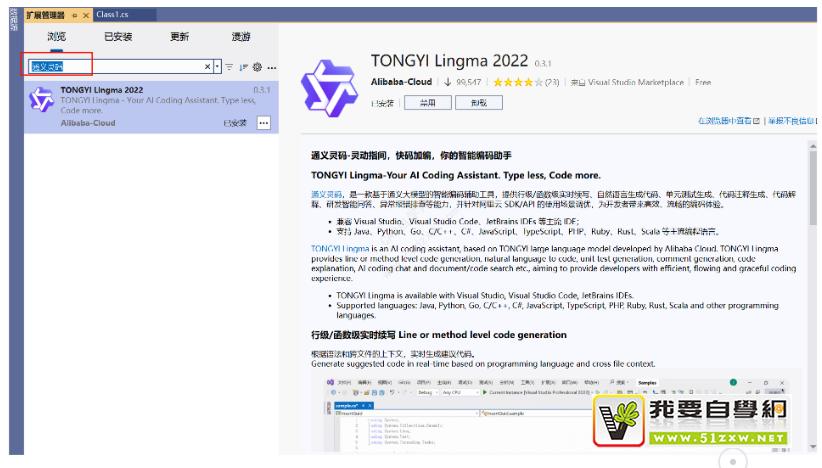
Task: Click the sort order icon in the toolbar
Action: 243,67
